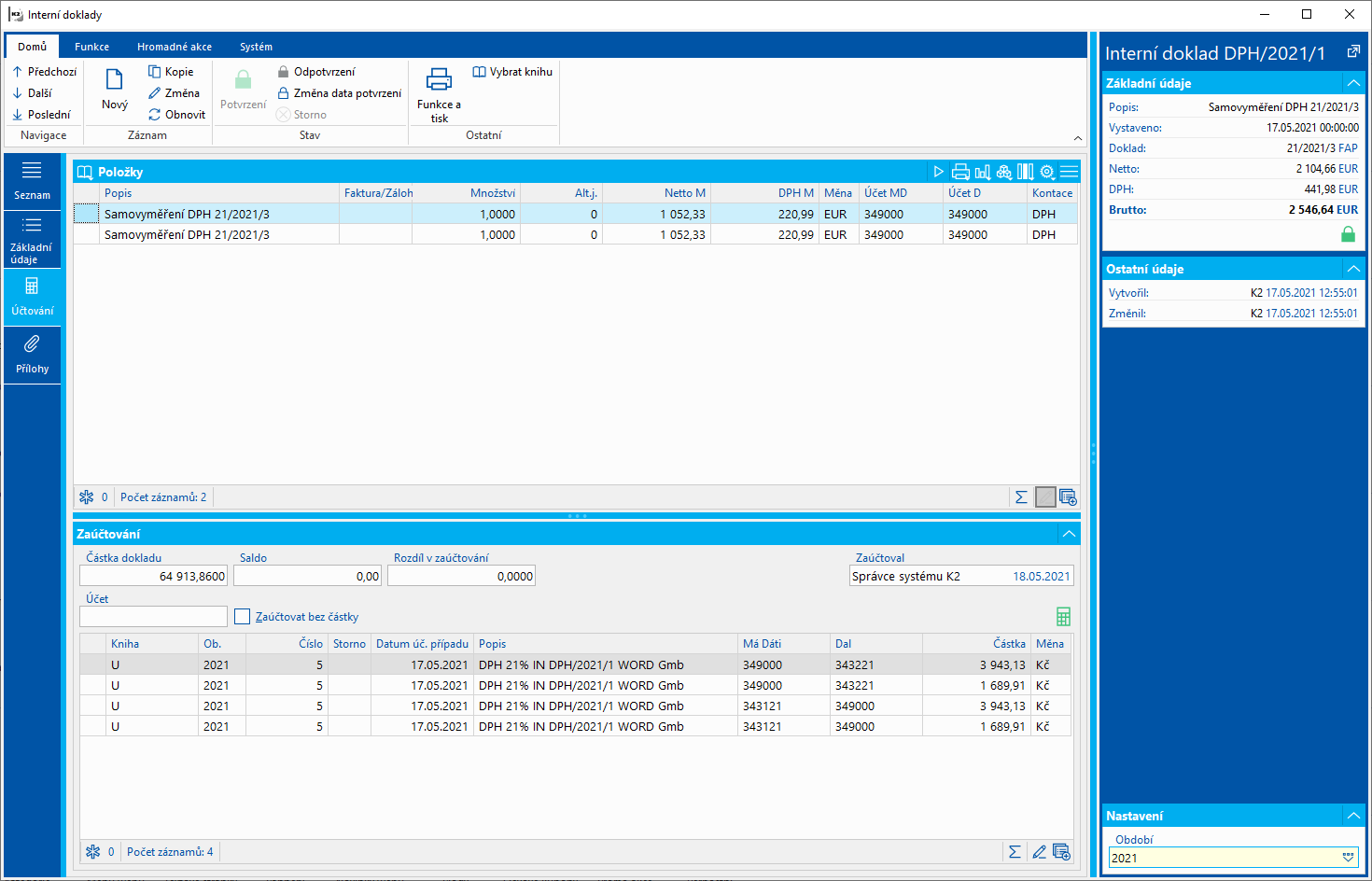Go to Předchozí record

(x=45, y=72)
